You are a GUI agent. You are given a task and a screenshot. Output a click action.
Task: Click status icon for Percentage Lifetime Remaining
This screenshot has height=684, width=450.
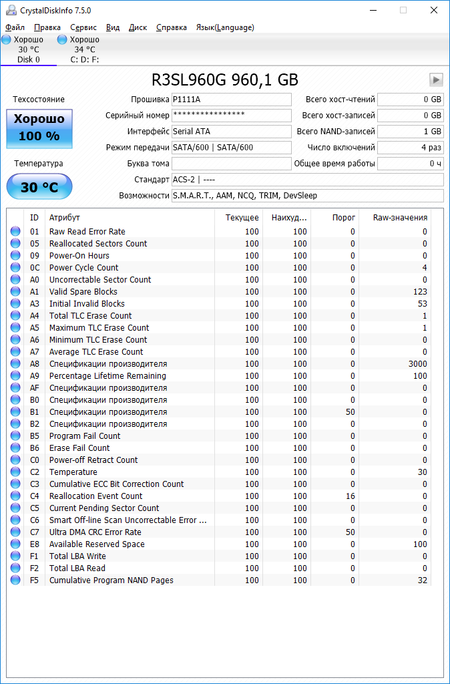tap(16, 376)
